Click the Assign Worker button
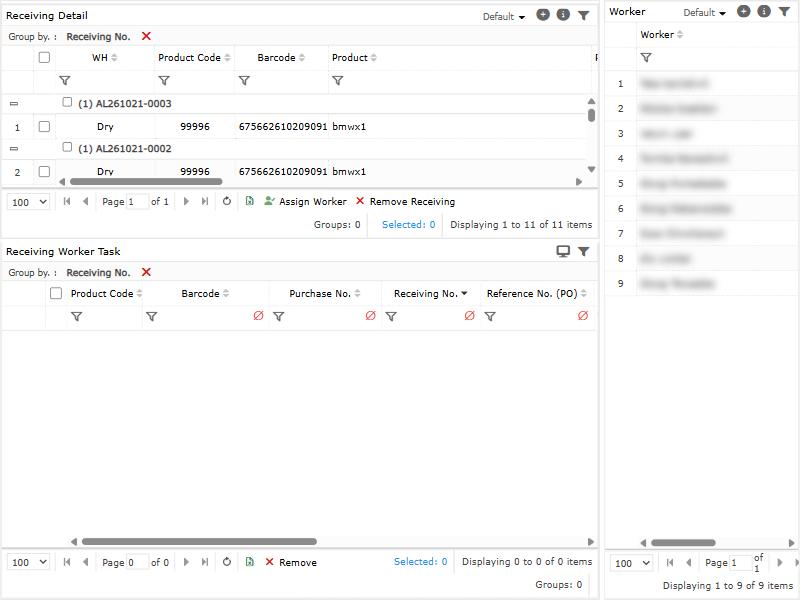The image size is (800, 600). (x=305, y=202)
